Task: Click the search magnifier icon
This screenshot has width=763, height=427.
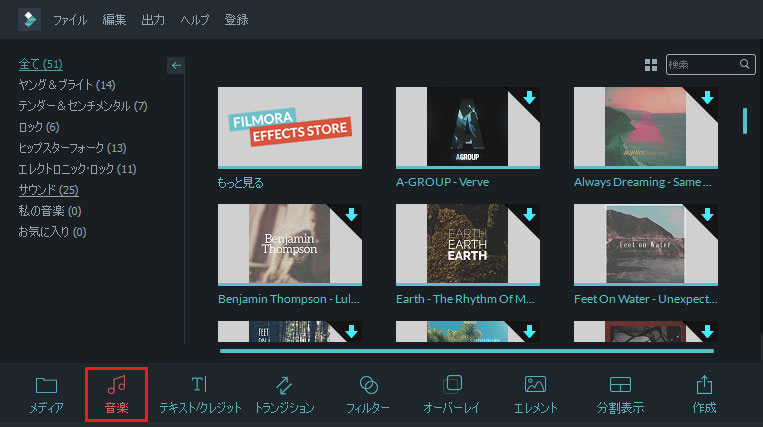Action: tap(745, 64)
